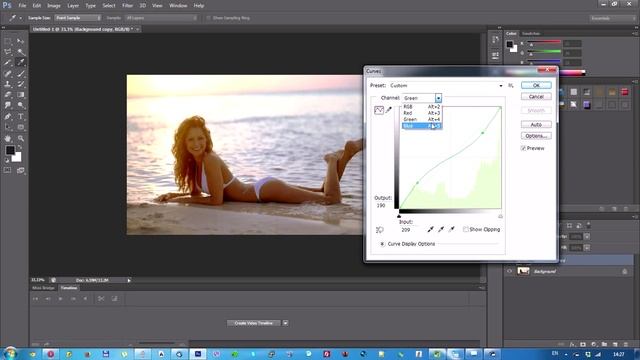Open the Sample Size dropdown
Image resolution: width=640 pixels, height=360 pixels.
78,18
